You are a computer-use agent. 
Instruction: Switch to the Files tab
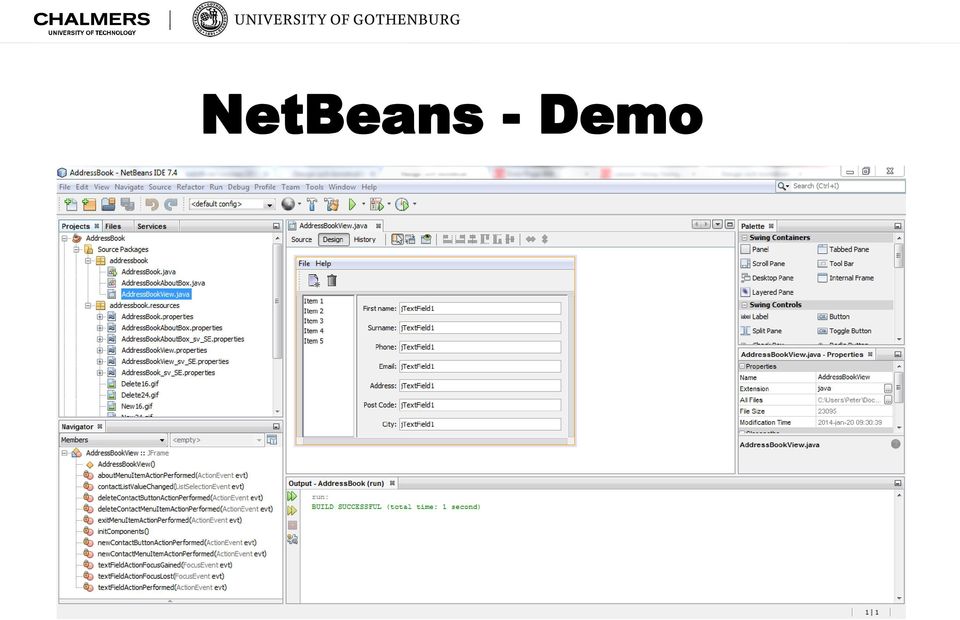pyautogui.click(x=113, y=226)
